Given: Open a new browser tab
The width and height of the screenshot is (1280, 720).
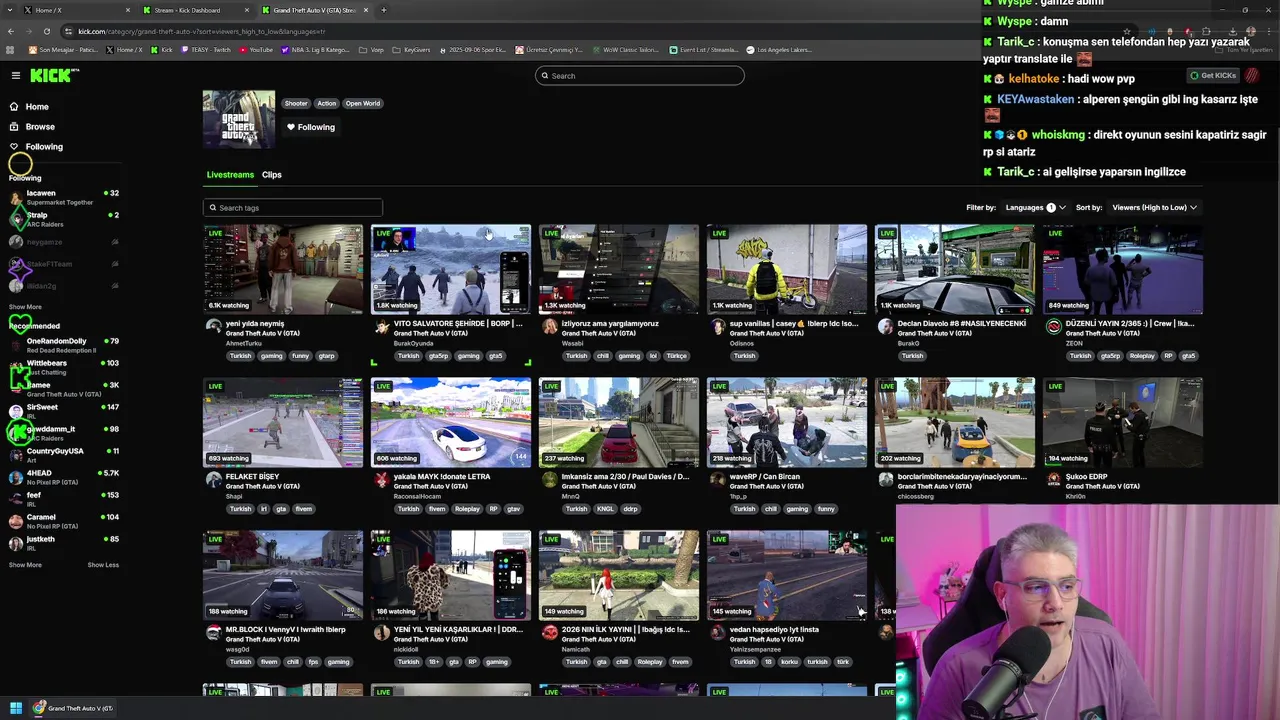Looking at the screenshot, I should coord(384,10).
